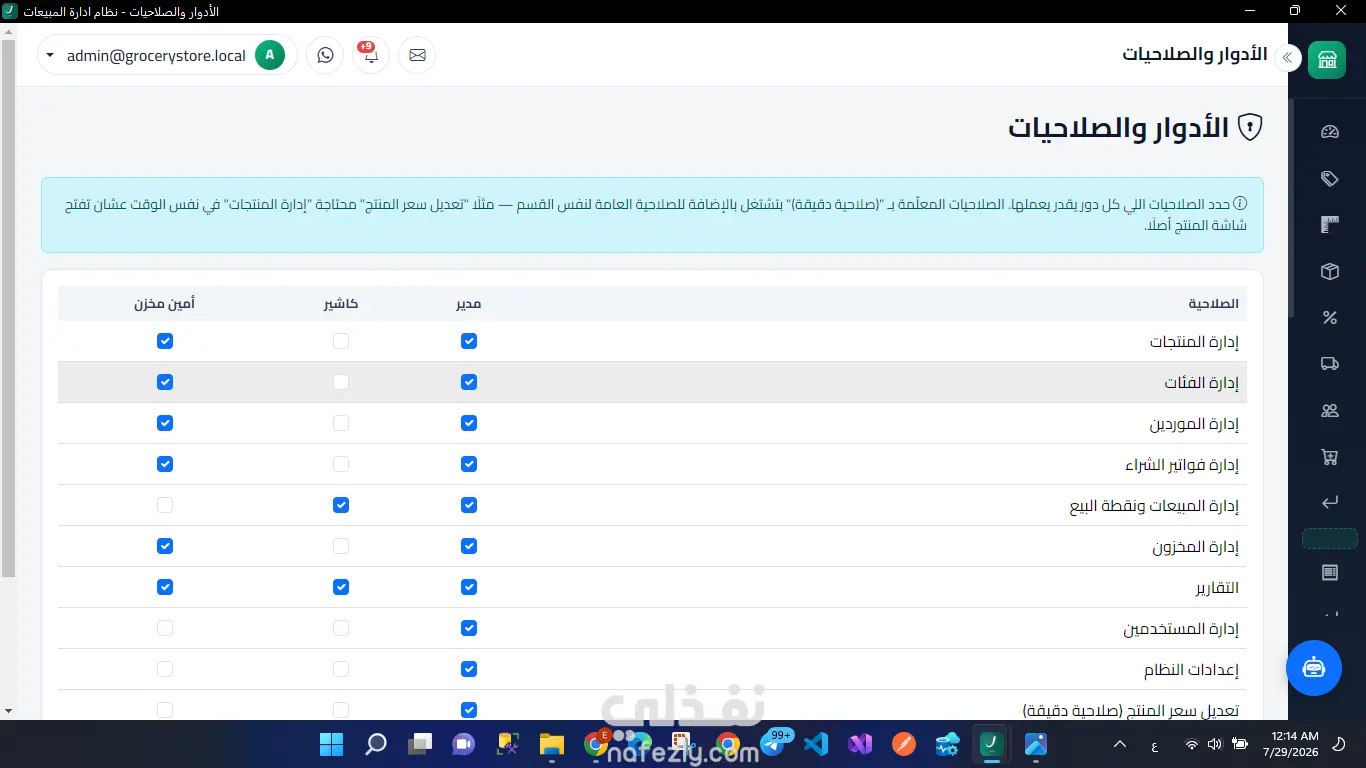The width and height of the screenshot is (1366, 768).
Task: Check أمين مخزن for إدارة المستخدمين
Action: tap(165, 628)
